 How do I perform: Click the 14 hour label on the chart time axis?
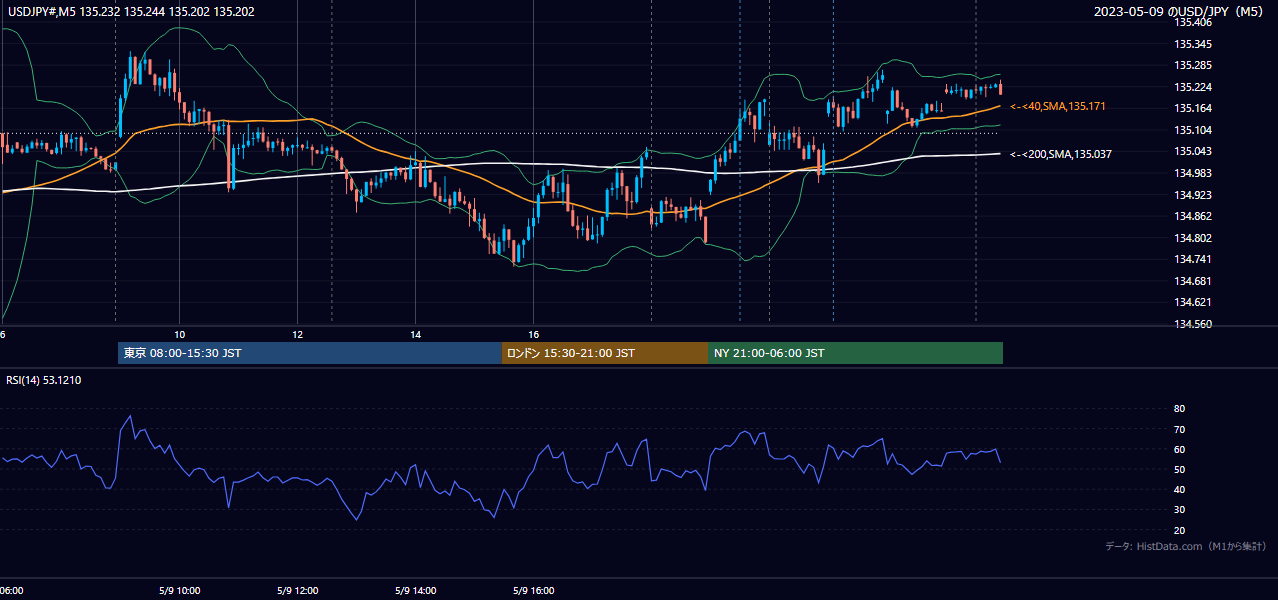tap(416, 334)
